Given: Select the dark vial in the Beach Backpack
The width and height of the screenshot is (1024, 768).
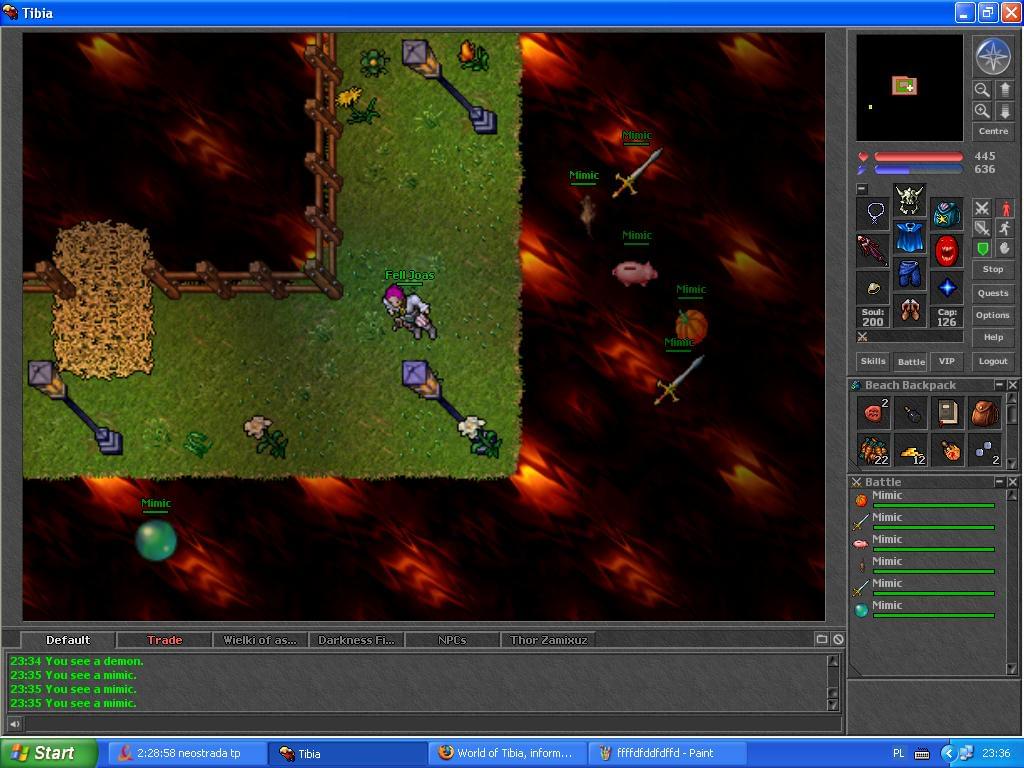Looking at the screenshot, I should coord(910,413).
